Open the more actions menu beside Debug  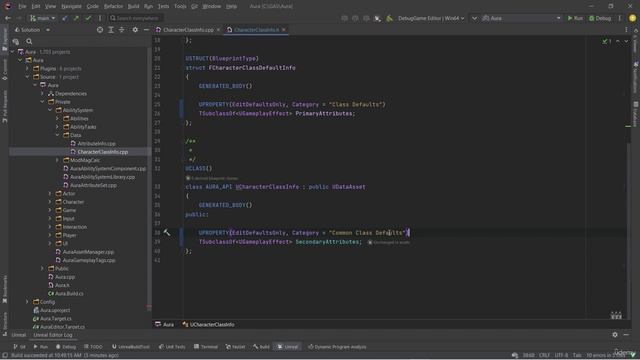coord(620,18)
